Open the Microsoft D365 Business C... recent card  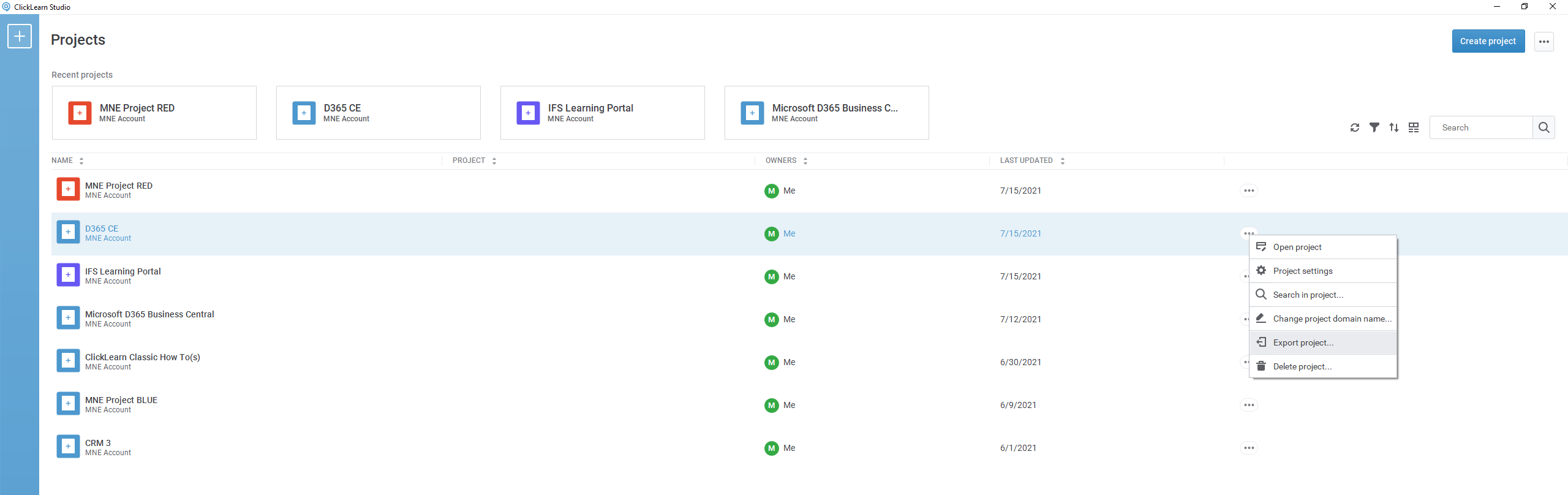click(x=827, y=113)
